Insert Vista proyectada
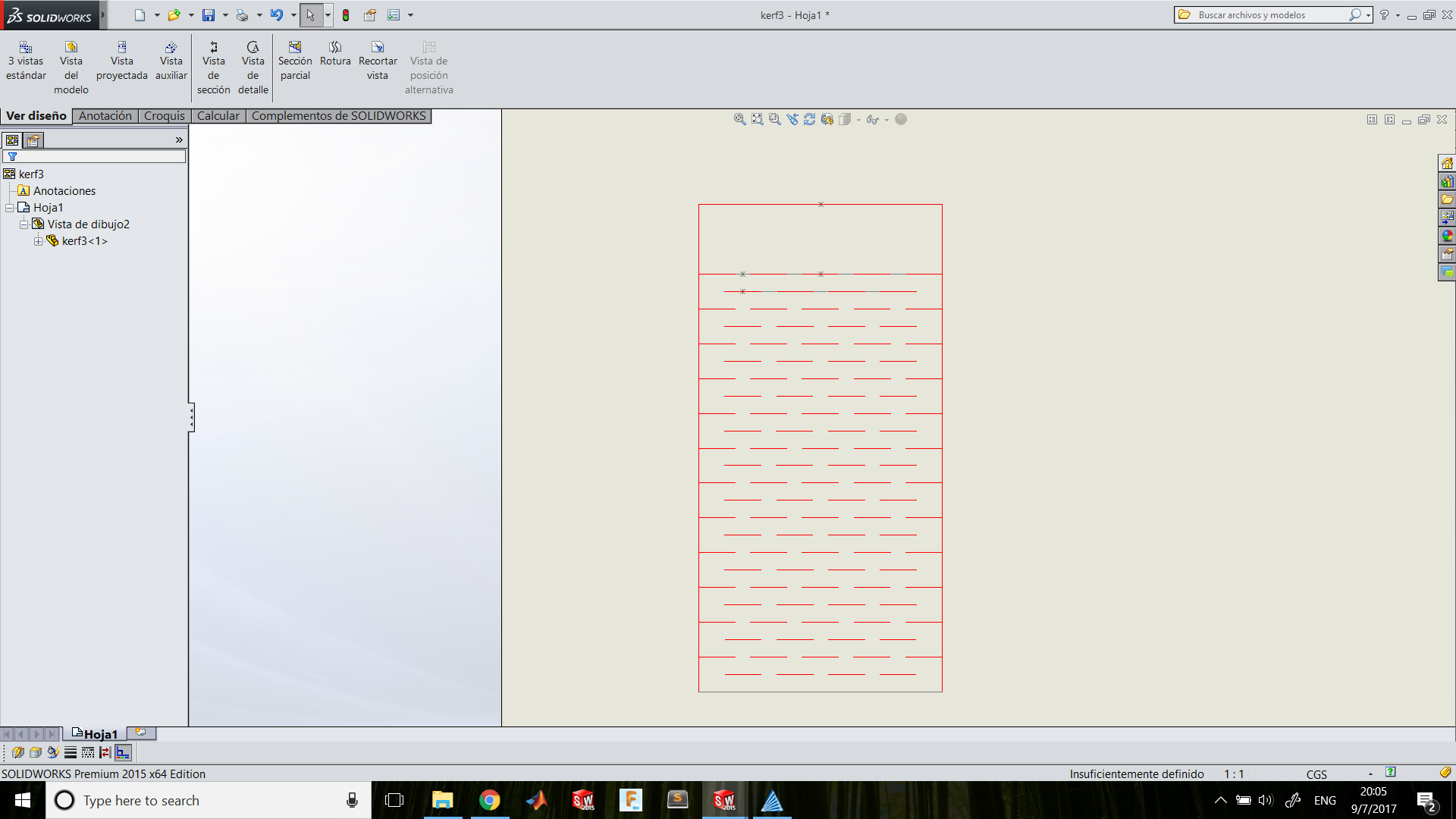Image resolution: width=1456 pixels, height=819 pixels. 122,61
